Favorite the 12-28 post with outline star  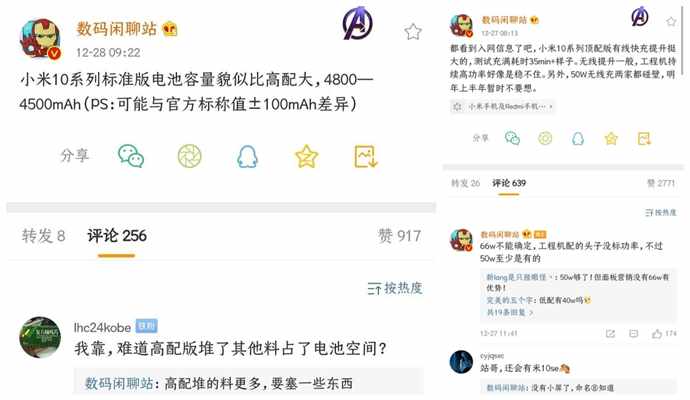[x=413, y=32]
